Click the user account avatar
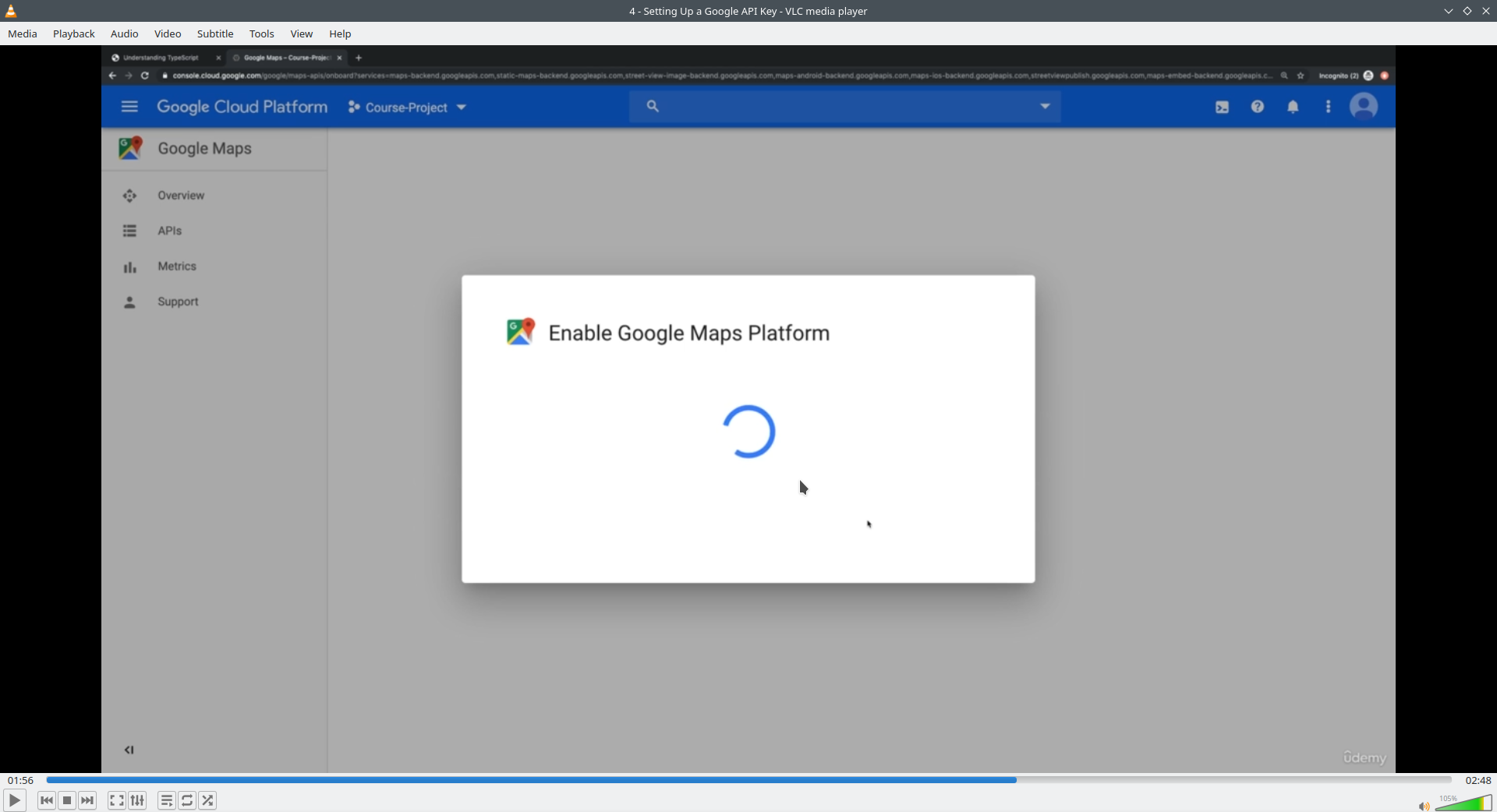Viewport: 1497px width, 812px height. pos(1364,107)
